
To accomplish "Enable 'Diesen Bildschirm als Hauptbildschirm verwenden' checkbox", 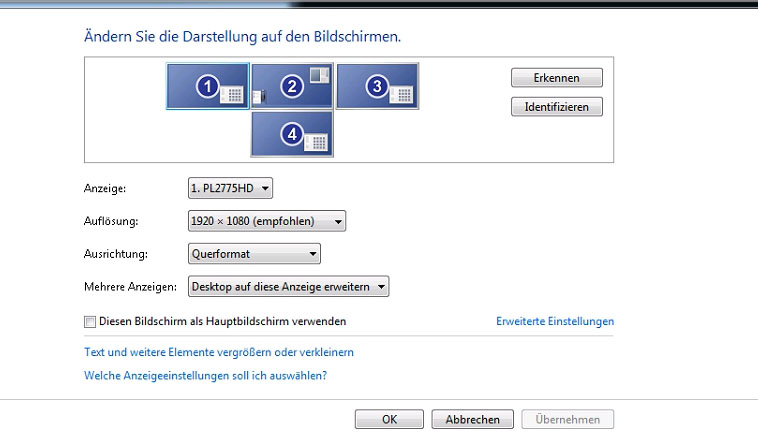I will 90,322.
